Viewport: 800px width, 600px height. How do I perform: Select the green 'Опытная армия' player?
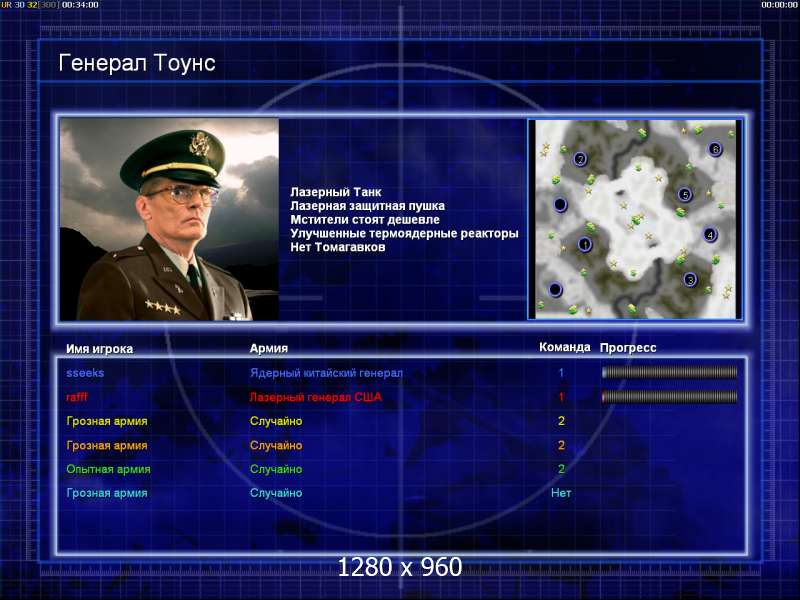(x=108, y=469)
